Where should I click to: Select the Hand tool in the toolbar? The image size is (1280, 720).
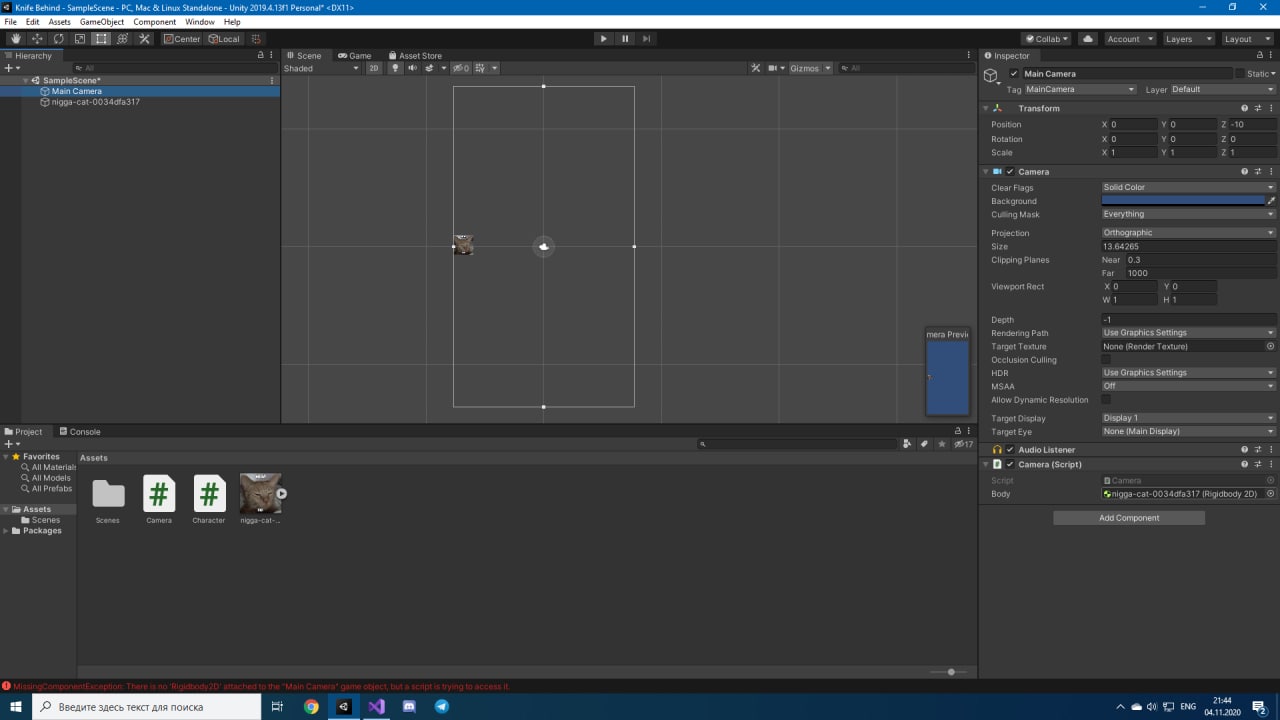coord(16,39)
